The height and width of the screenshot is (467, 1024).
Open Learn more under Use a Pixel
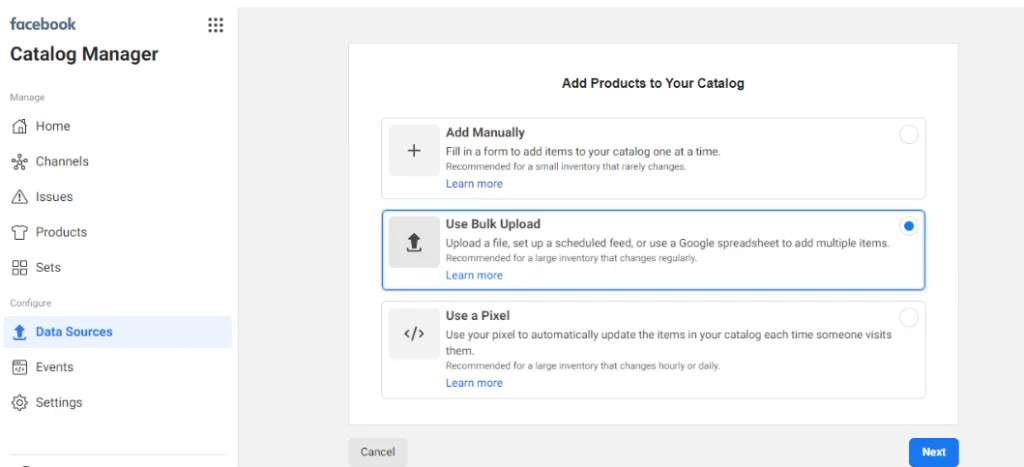474,383
